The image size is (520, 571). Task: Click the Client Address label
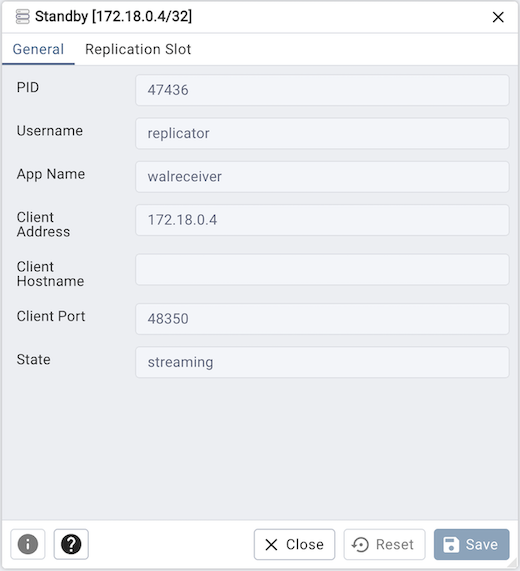[x=43, y=224]
